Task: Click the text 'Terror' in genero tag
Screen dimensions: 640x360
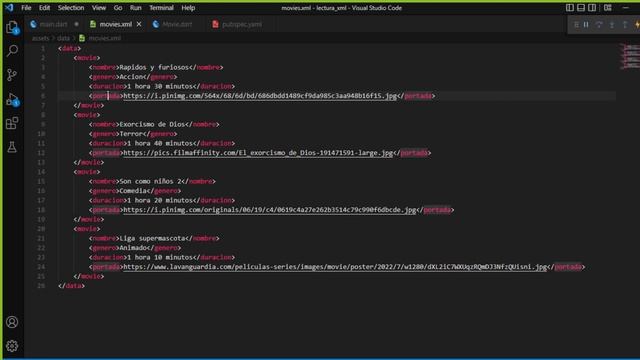Action: coord(131,134)
